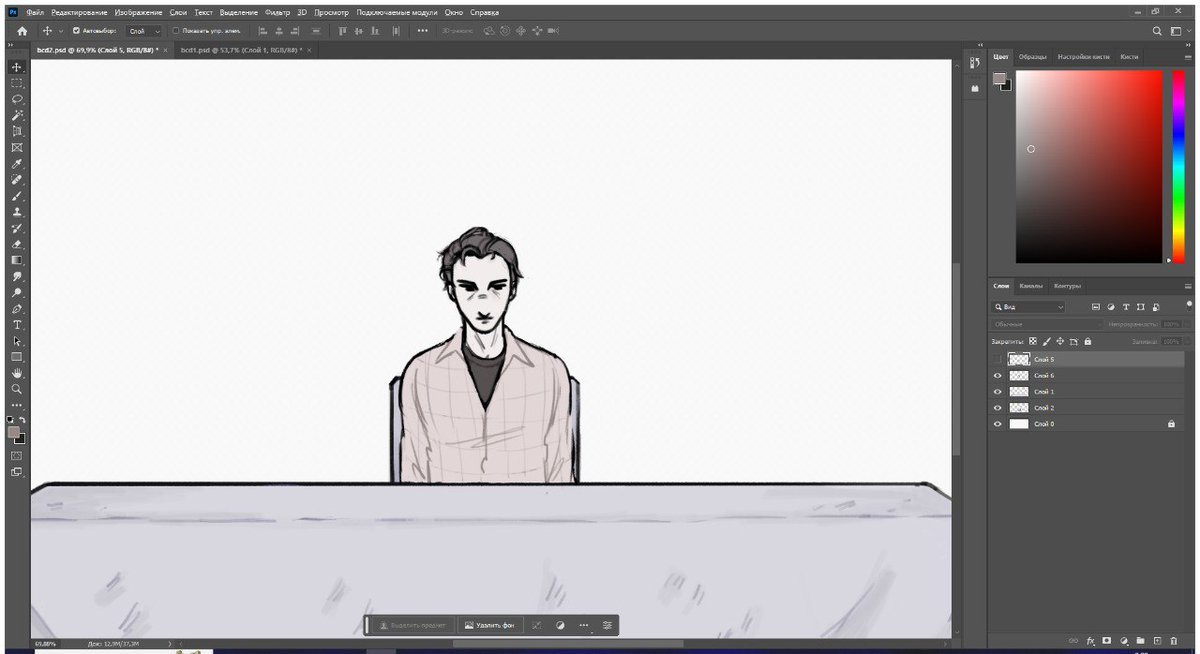The image size is (1200, 654).
Task: Switch to the Каналы tab
Action: click(x=1030, y=286)
